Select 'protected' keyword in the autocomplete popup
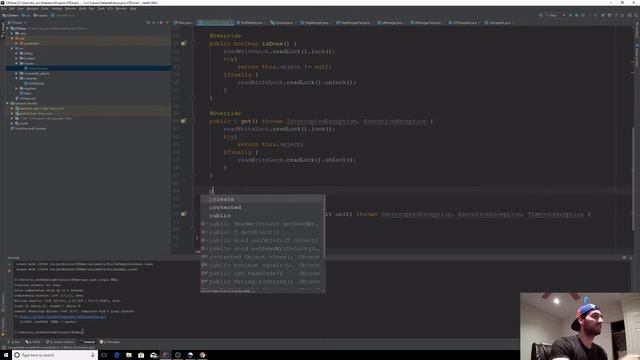 click(x=262, y=207)
